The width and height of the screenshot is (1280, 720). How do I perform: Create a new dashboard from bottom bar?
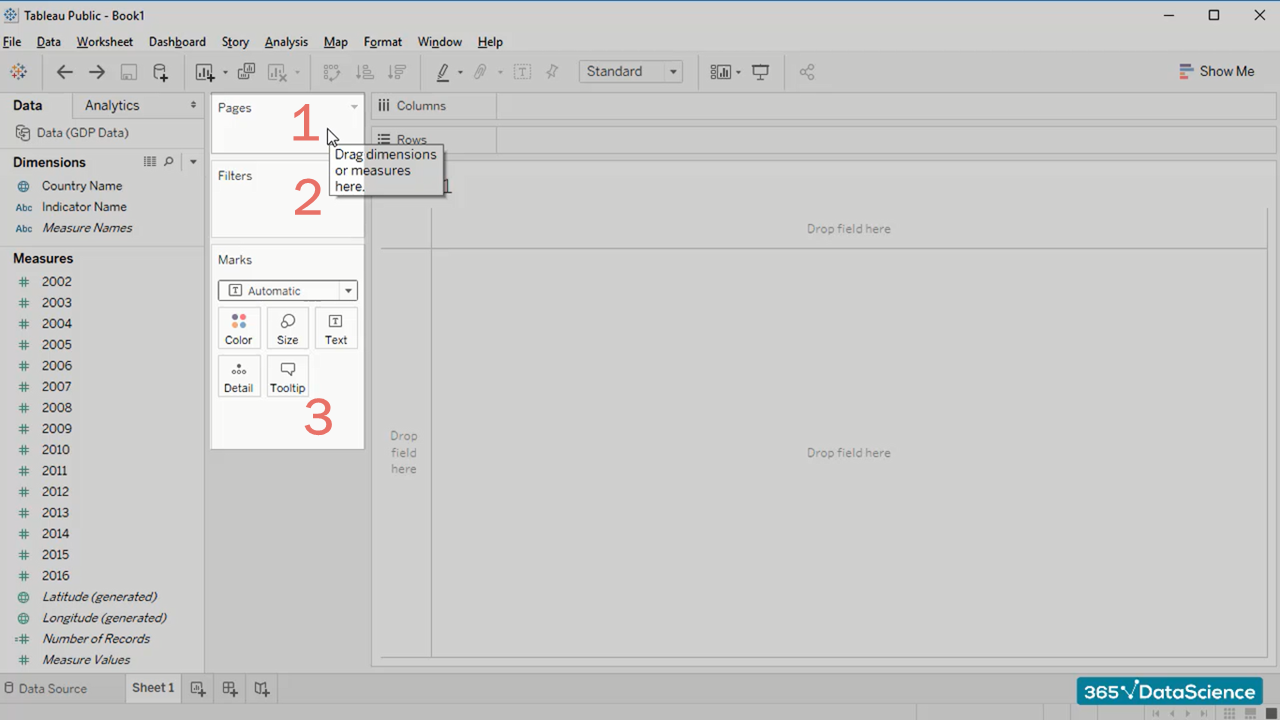pyautogui.click(x=230, y=688)
